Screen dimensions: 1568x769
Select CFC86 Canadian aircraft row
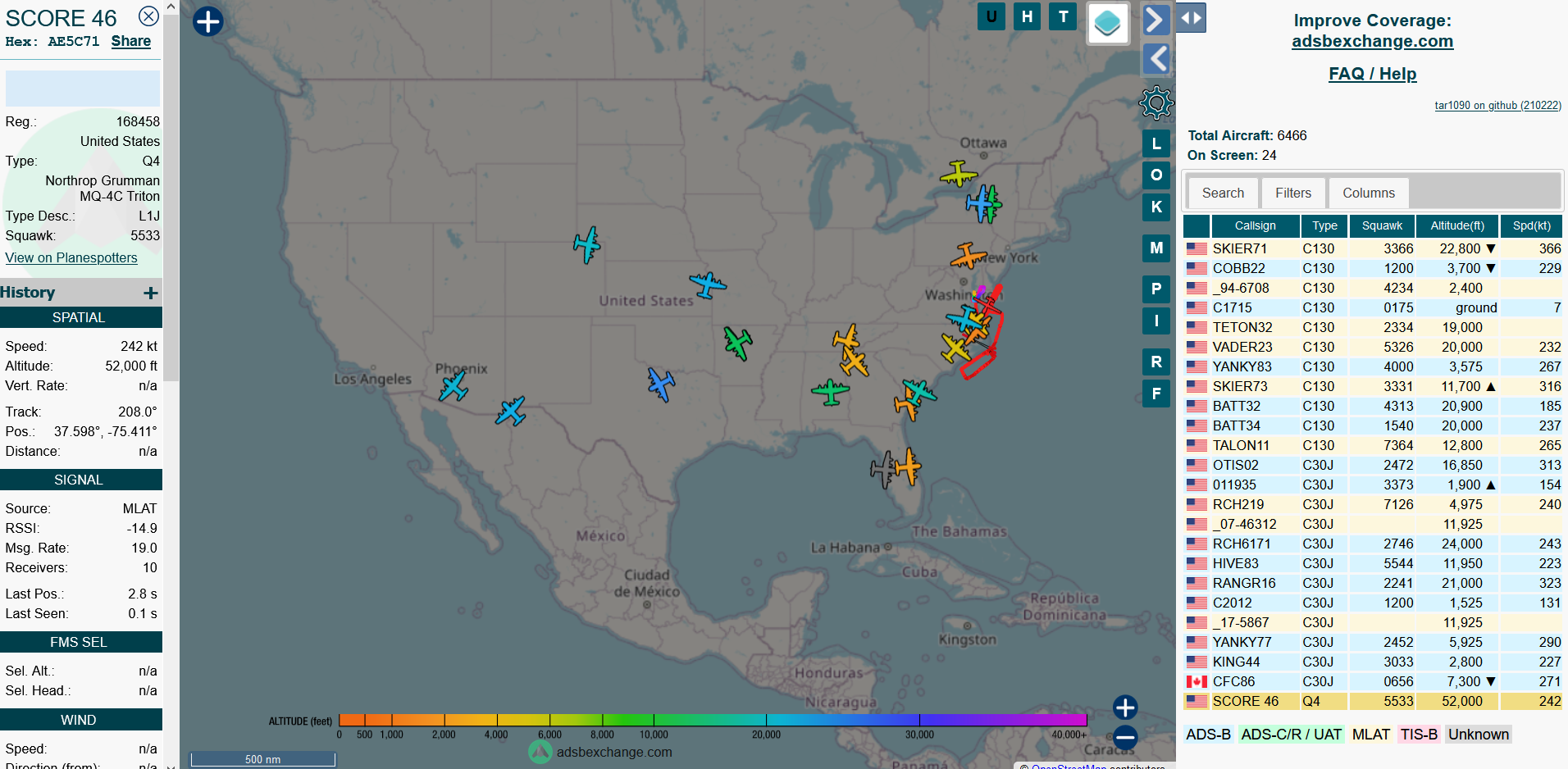[1373, 681]
